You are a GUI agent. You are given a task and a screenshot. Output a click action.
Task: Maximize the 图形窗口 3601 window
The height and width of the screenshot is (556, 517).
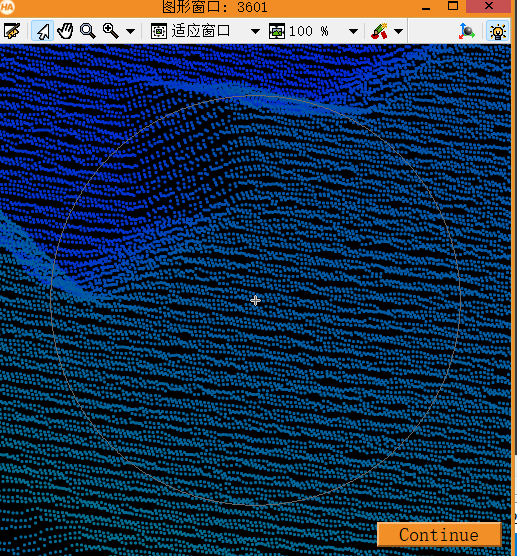(453, 6)
